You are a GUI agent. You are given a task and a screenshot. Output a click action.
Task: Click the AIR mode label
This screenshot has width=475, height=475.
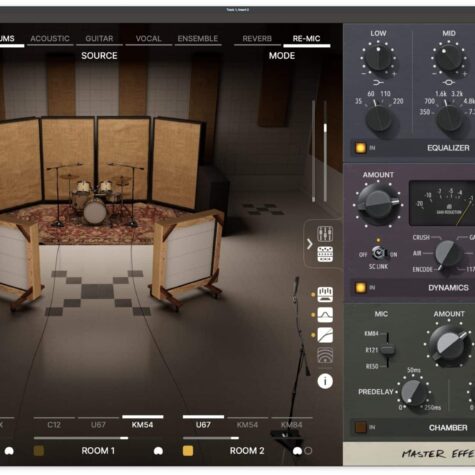pos(417,253)
